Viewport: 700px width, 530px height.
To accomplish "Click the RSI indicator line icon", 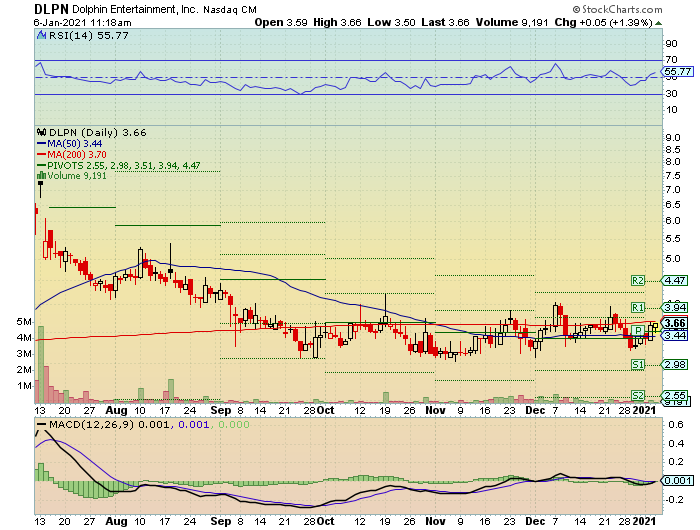I will point(42,35).
